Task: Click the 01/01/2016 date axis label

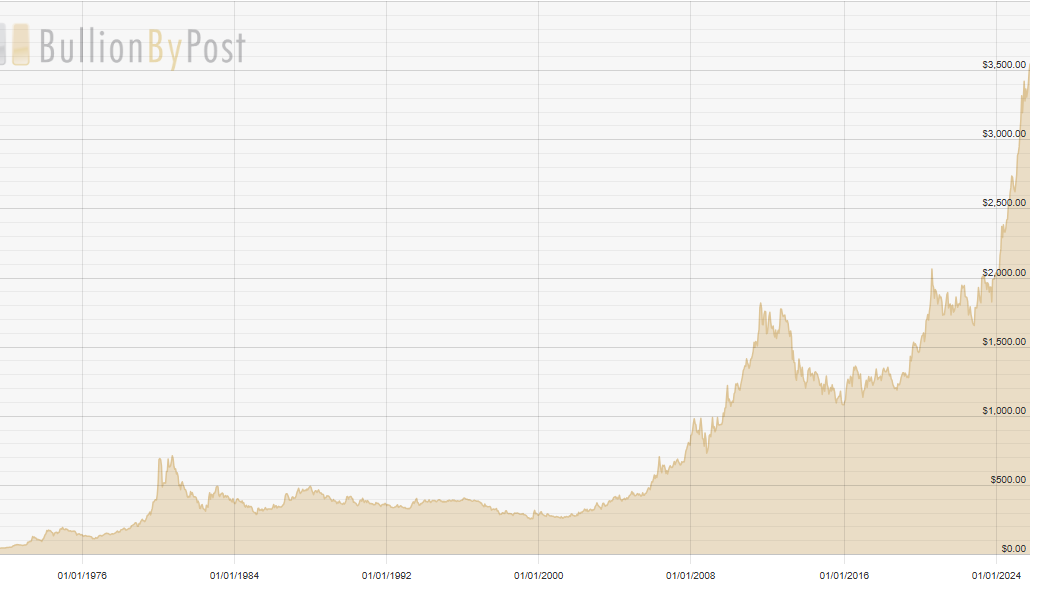Action: [x=844, y=575]
